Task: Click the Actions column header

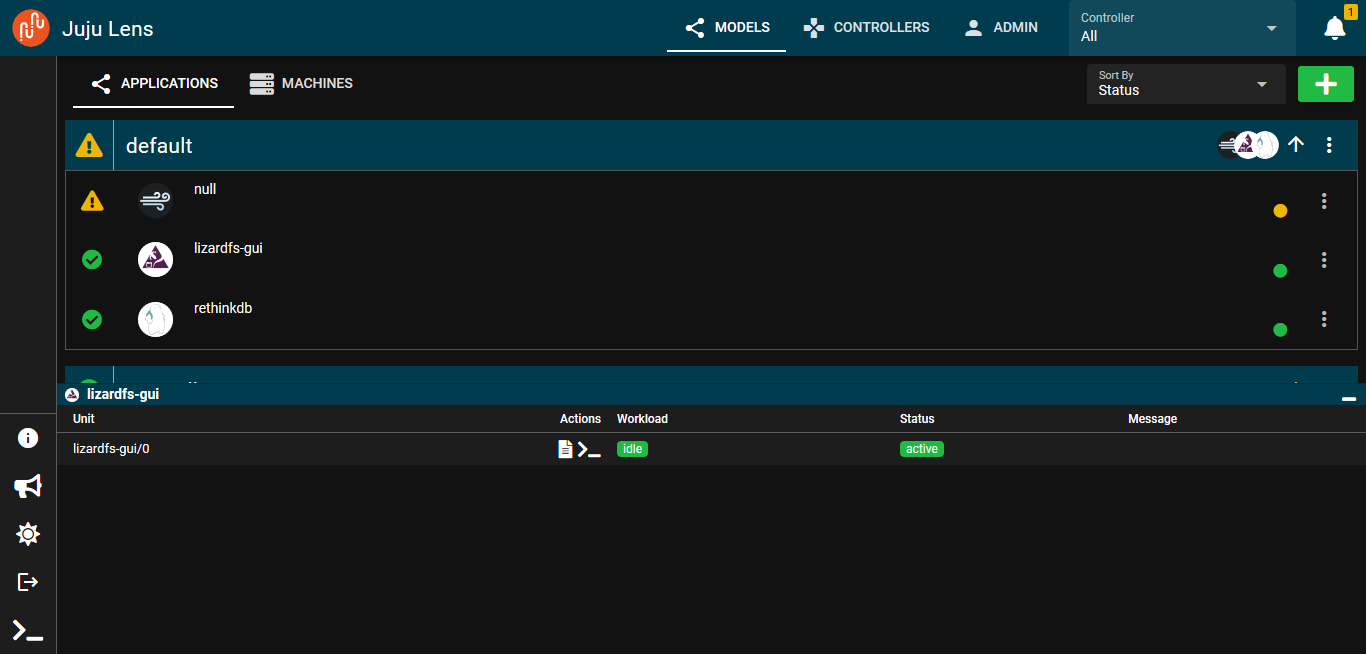Action: 580,419
